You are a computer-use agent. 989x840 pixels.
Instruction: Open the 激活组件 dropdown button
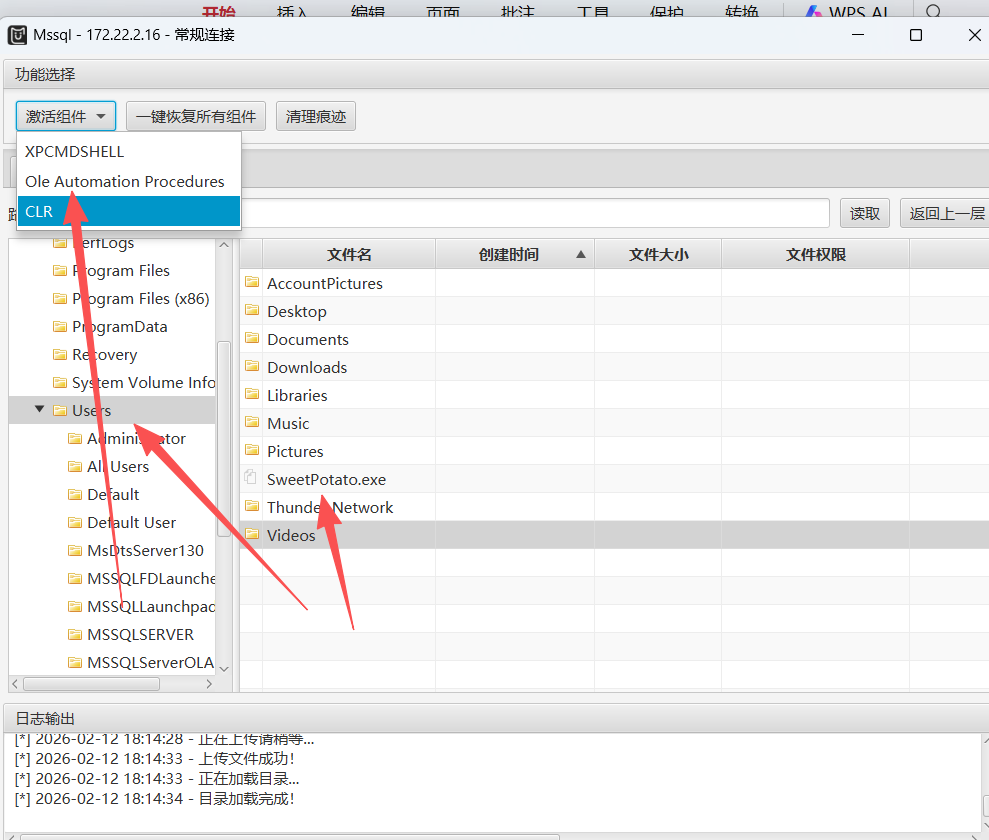click(66, 116)
